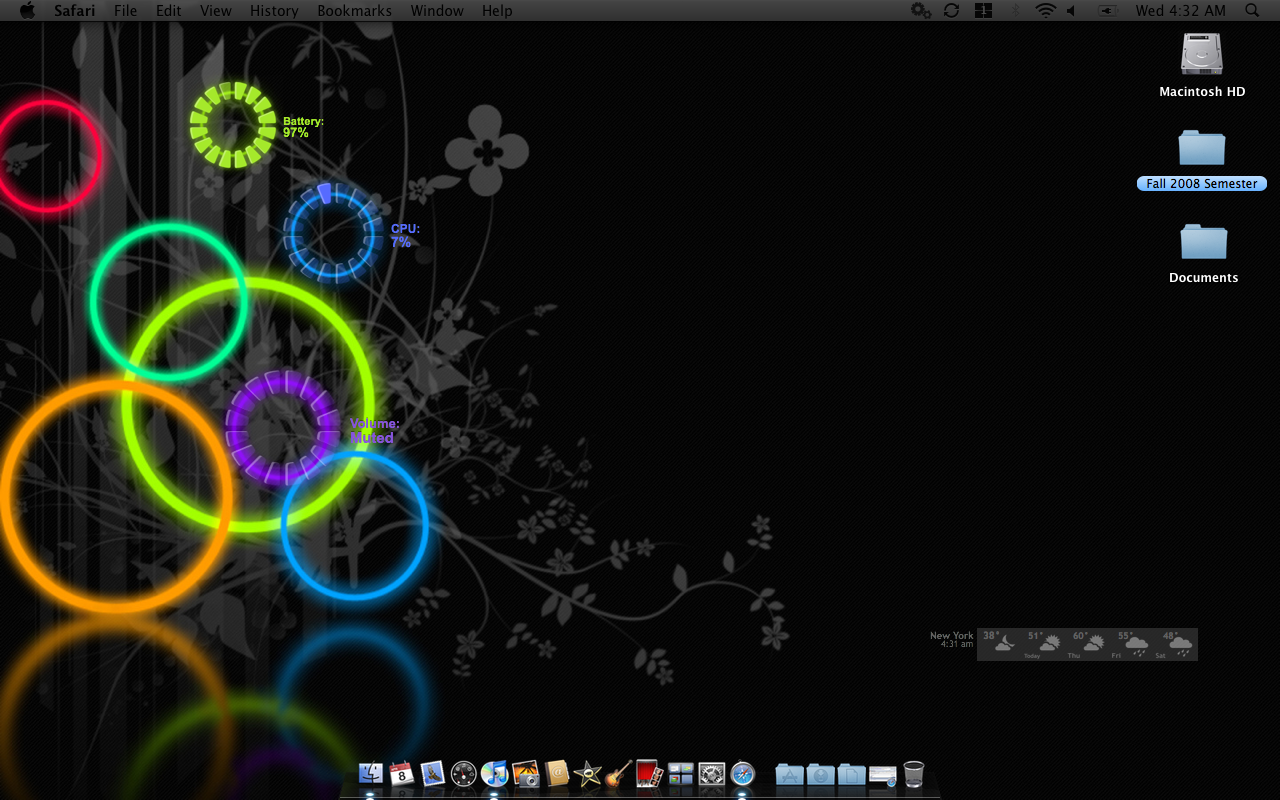Open the Bluetooth status menu

[x=1015, y=10]
